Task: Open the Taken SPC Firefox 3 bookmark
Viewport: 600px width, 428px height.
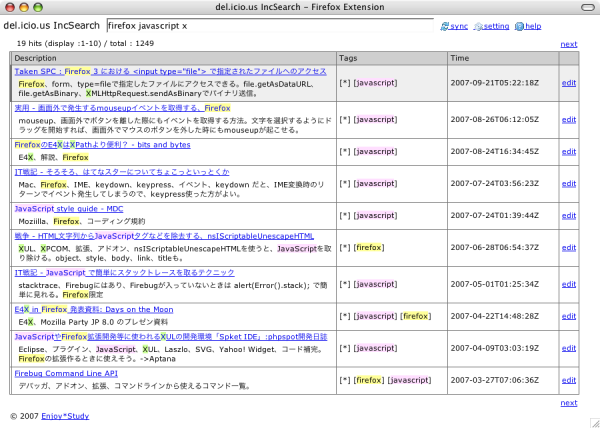Action: coord(171,72)
